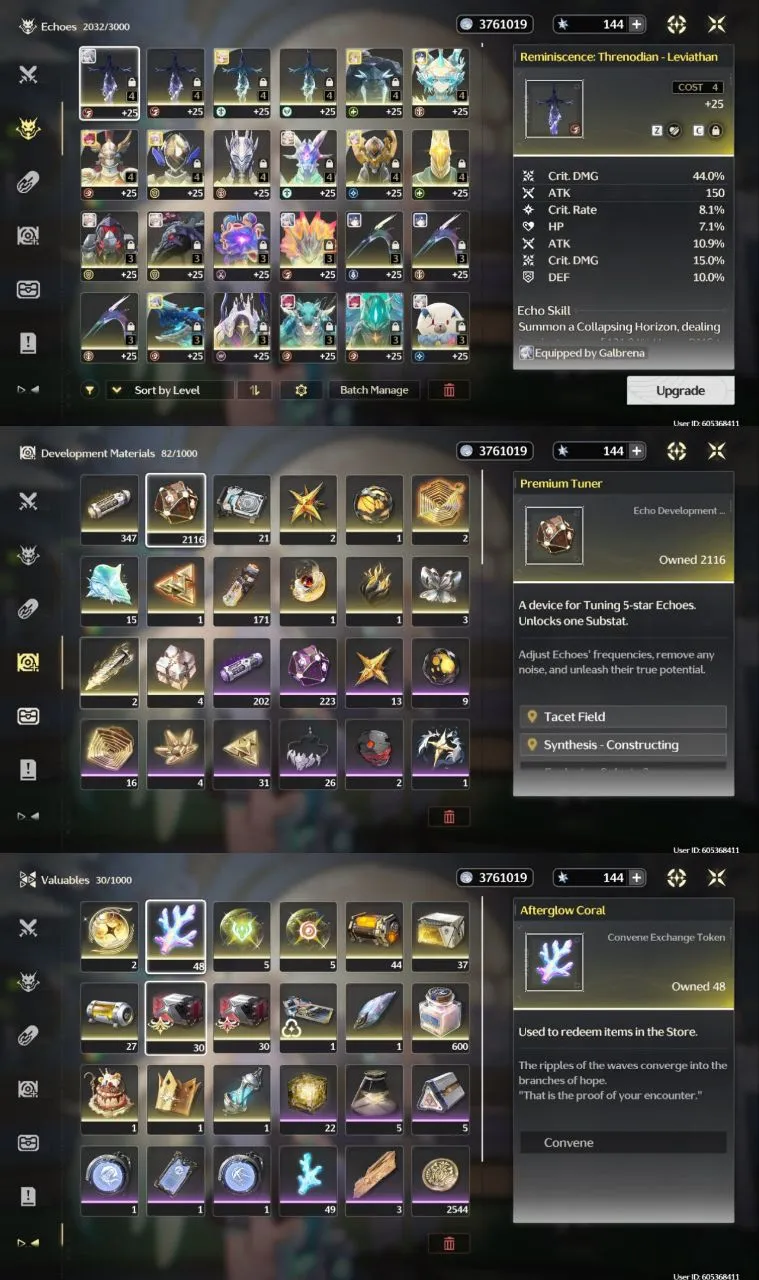Screen dimensions: 759x1280
Task: Select the Premium Tuner item showing 2116
Action: coord(176,510)
